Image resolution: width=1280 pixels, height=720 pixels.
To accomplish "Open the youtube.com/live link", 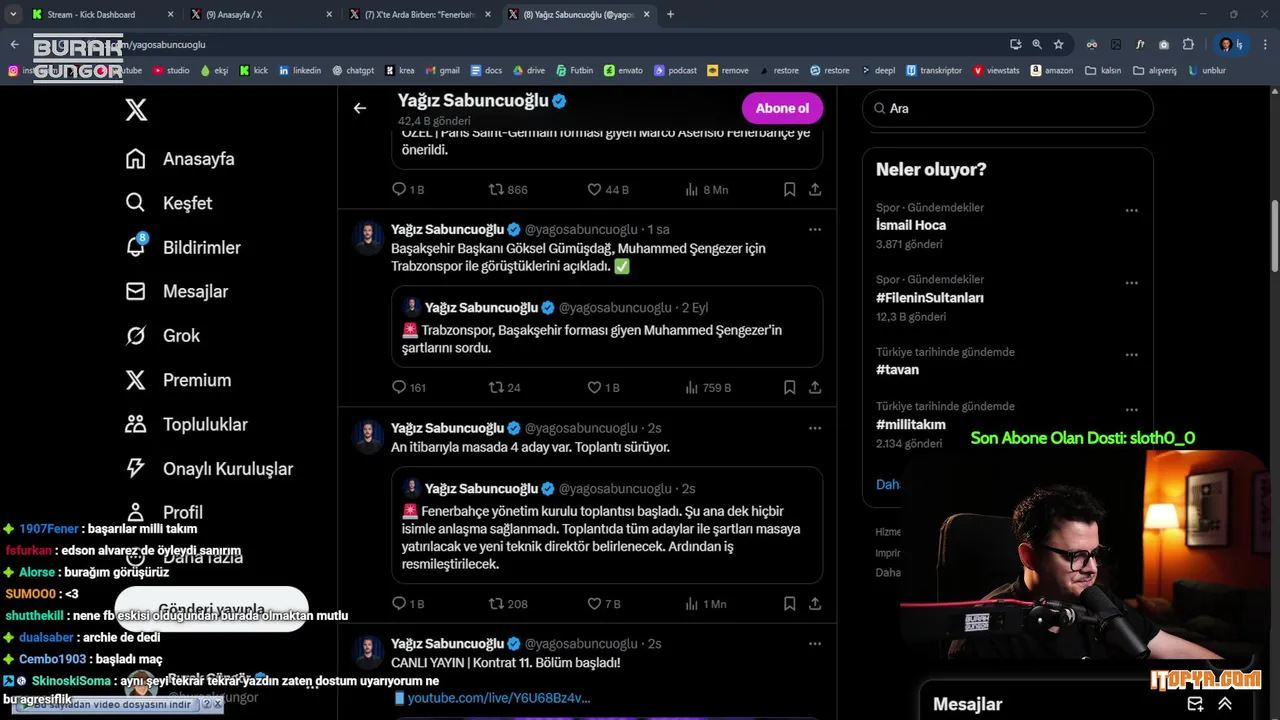I will click(x=499, y=698).
